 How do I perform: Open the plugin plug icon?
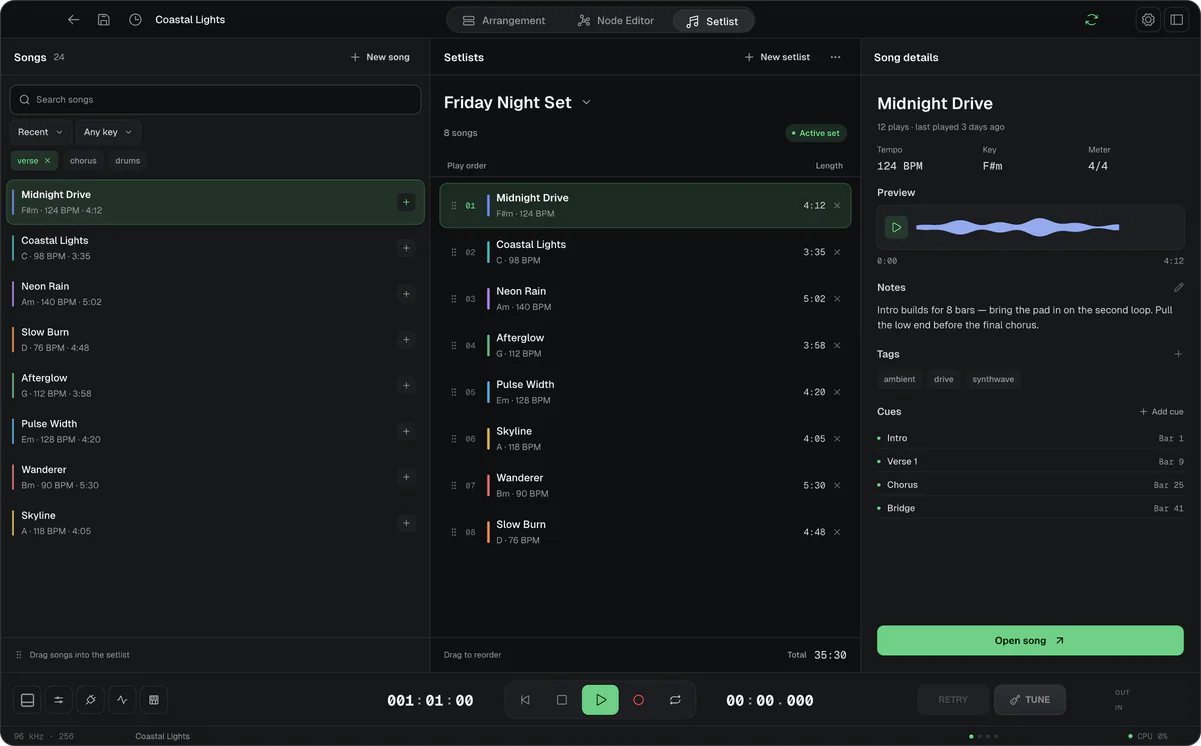[91, 700]
